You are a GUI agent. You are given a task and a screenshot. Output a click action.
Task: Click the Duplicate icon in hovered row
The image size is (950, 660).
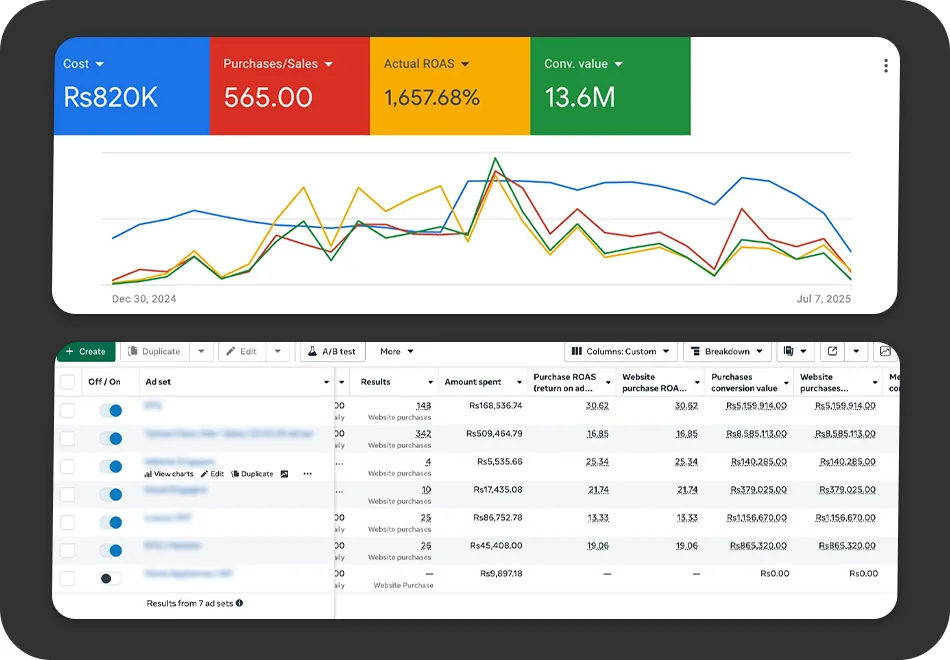click(235, 474)
